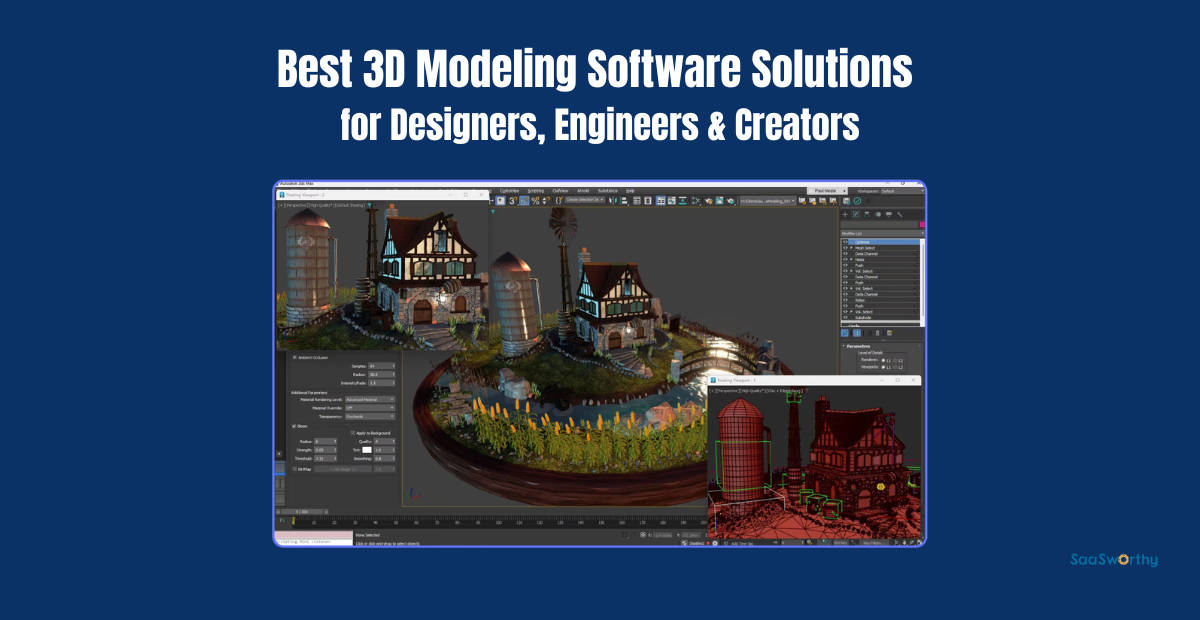Open the render preset name dropdown

point(768,201)
